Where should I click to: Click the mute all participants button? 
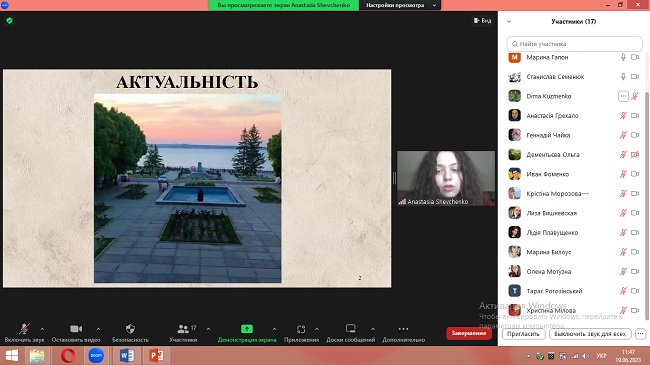590,334
